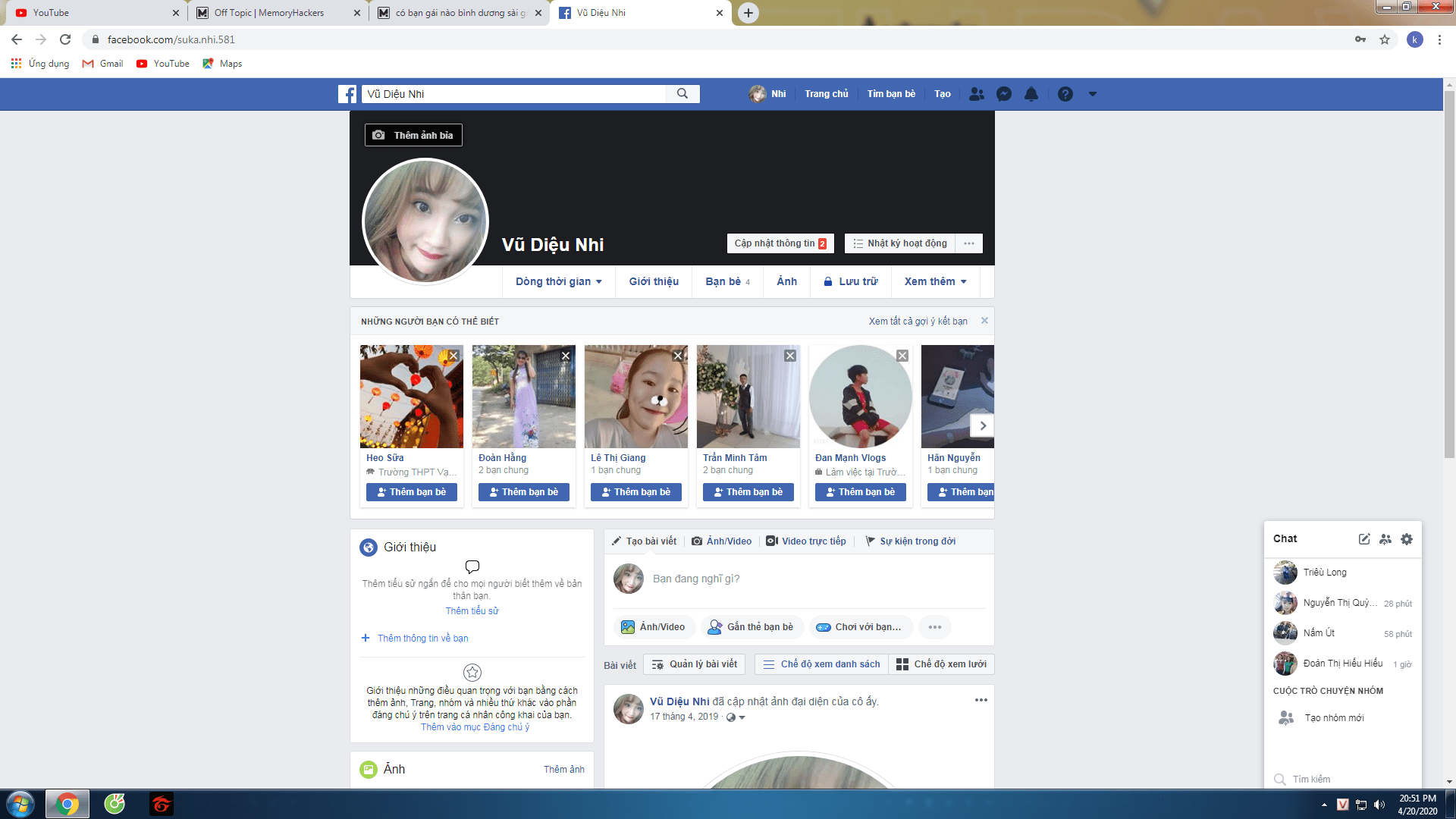This screenshot has height=819, width=1456.
Task: Click Quản lý bài viết button
Action: point(695,664)
